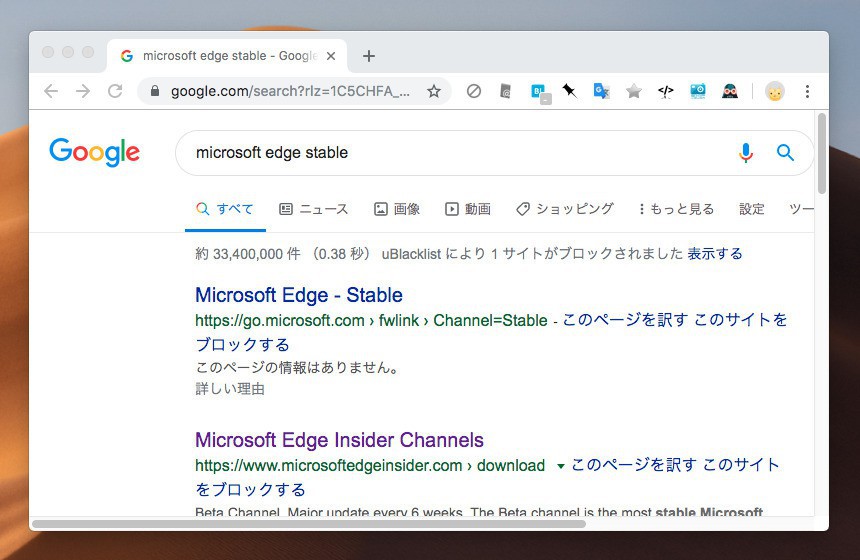Click 表示する to show blocked sites

[714, 254]
